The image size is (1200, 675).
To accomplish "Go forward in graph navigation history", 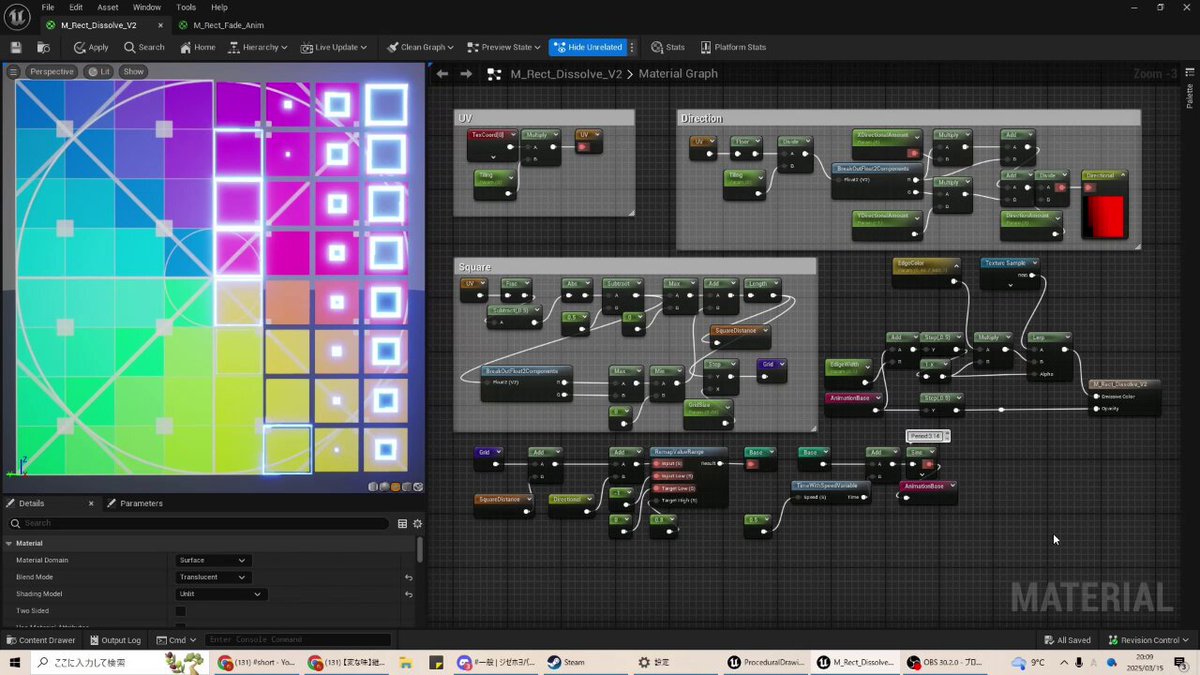I will (x=466, y=74).
